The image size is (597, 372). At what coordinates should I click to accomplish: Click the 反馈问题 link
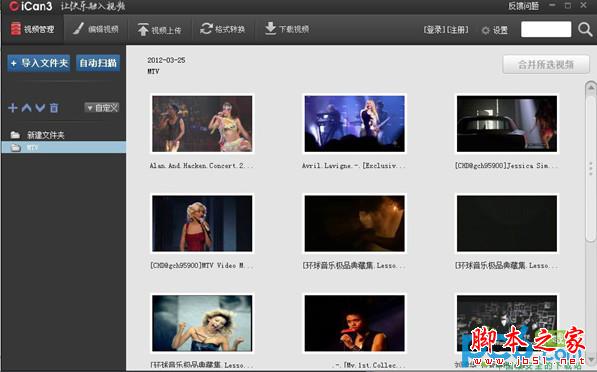point(523,6)
